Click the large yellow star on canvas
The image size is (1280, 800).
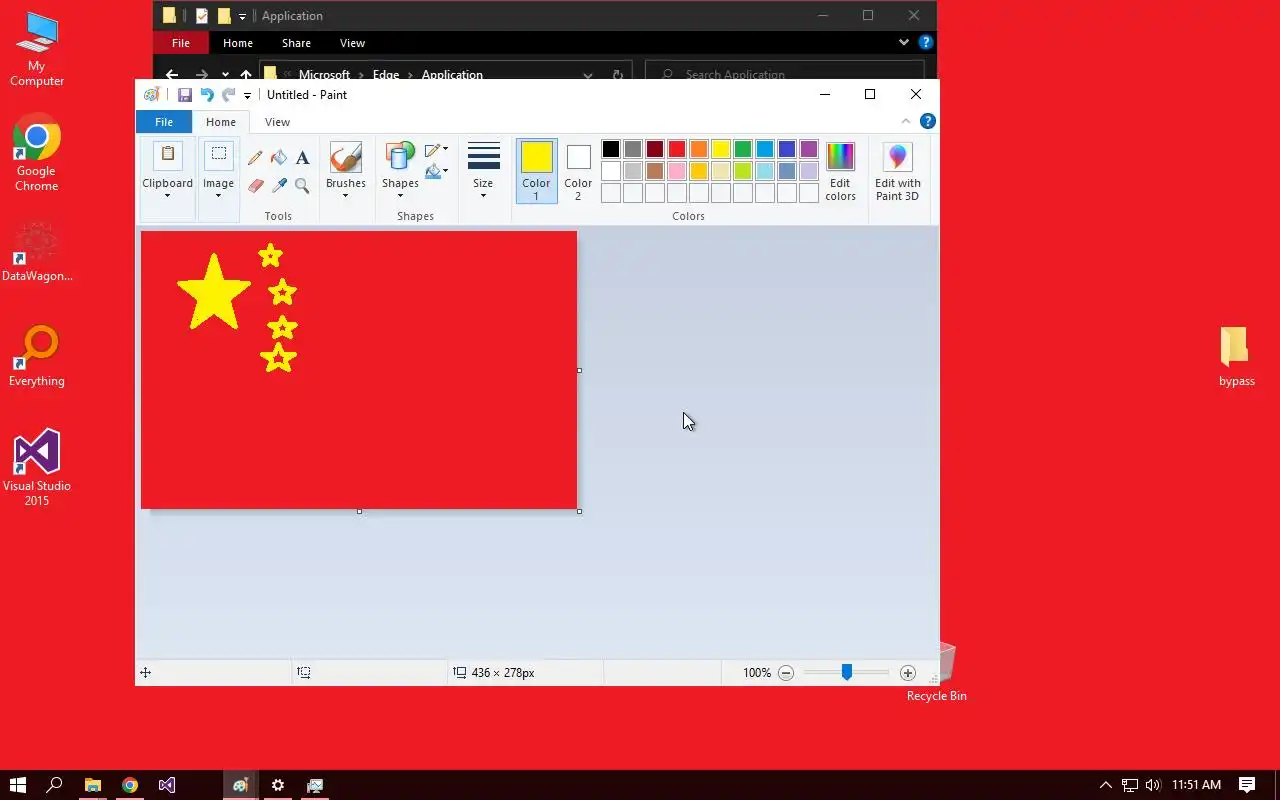coord(214,292)
